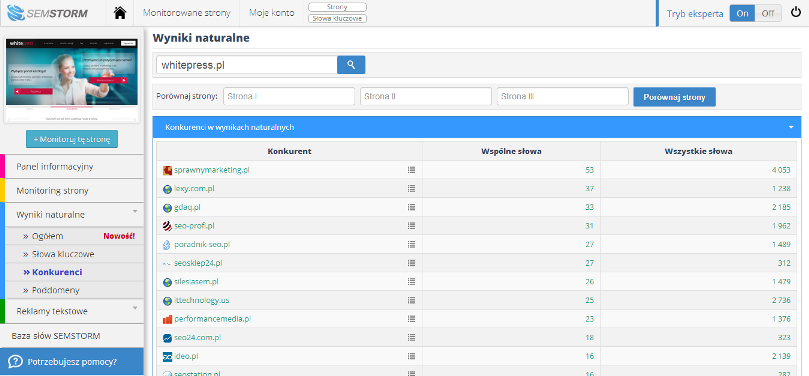Switch expert mode Off
This screenshot has height=376, width=809.
point(768,13)
